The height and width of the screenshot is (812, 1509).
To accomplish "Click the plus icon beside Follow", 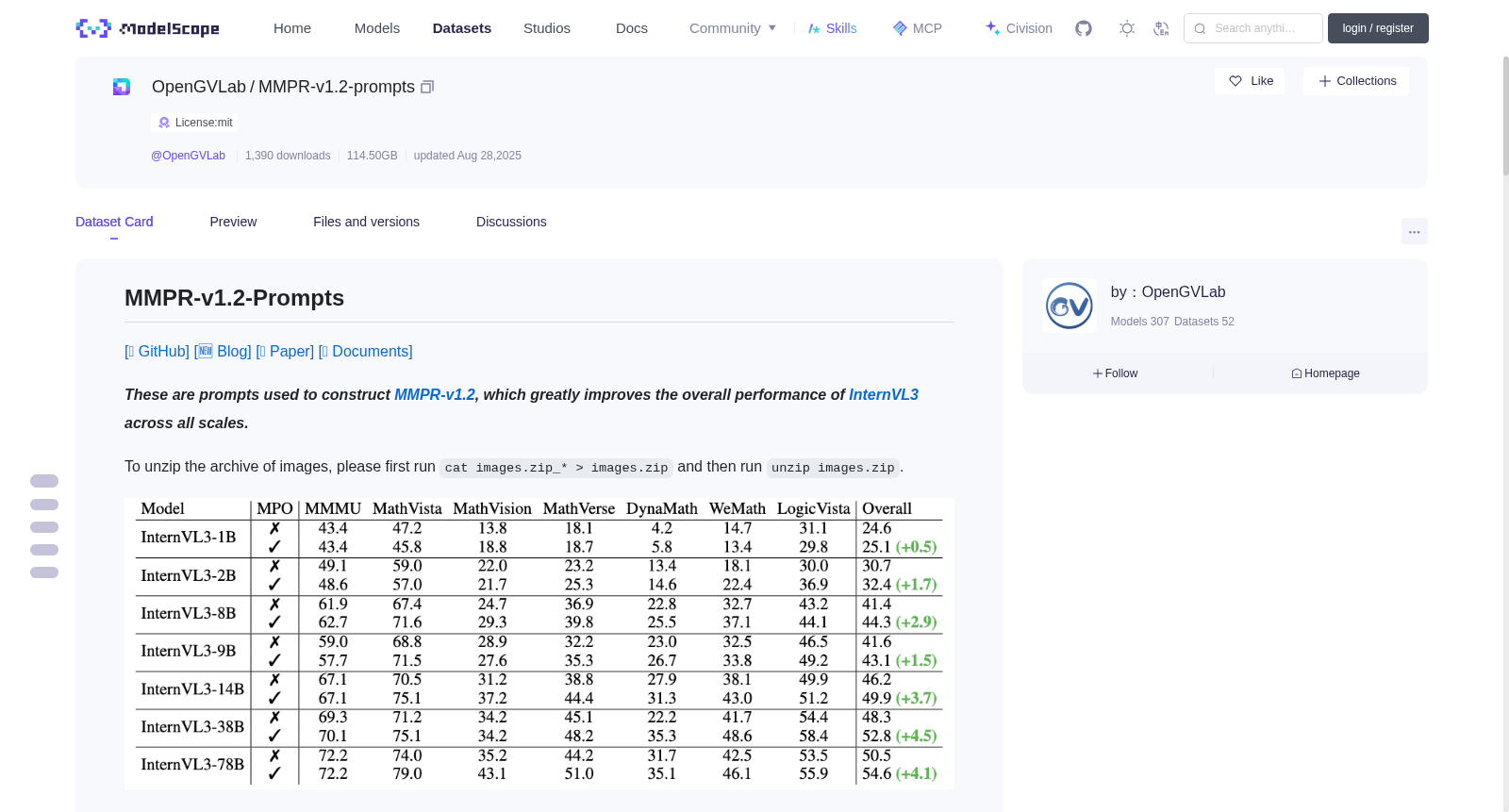I will point(1098,373).
